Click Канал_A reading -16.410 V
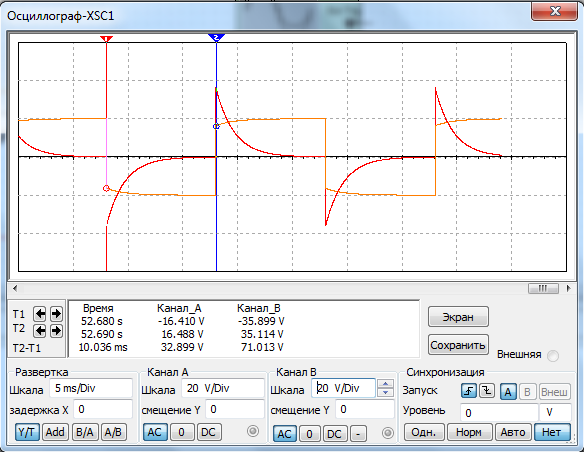584x452 pixels. tap(181, 321)
